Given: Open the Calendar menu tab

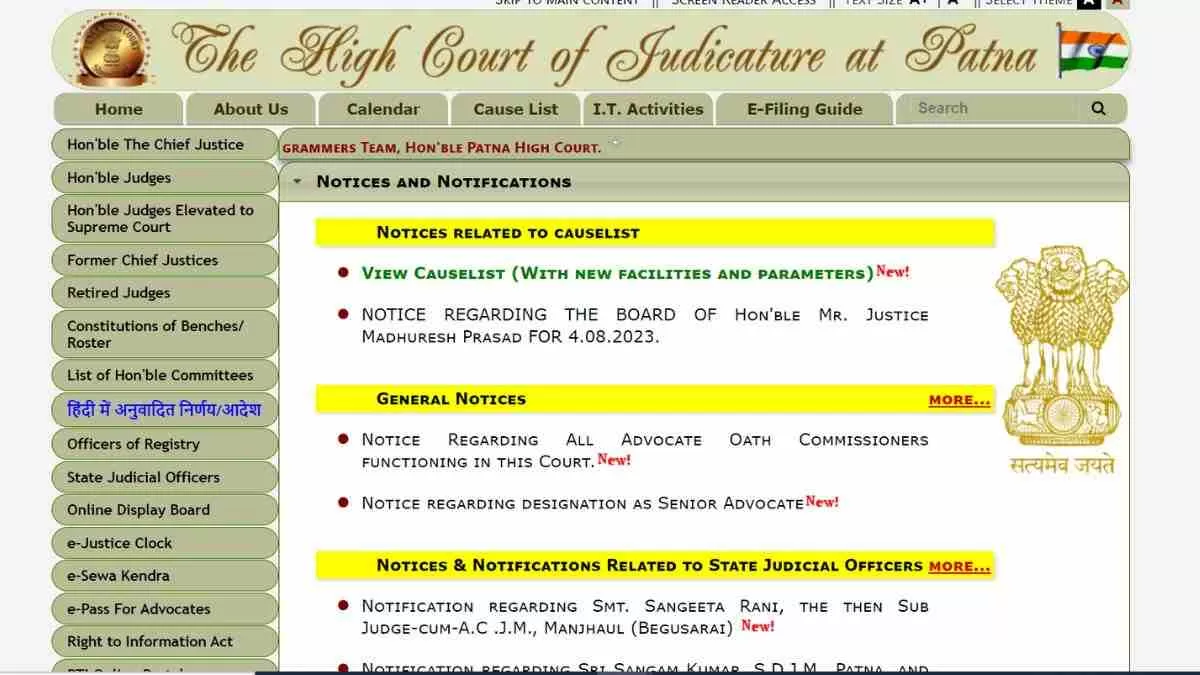Looking at the screenshot, I should tap(383, 109).
